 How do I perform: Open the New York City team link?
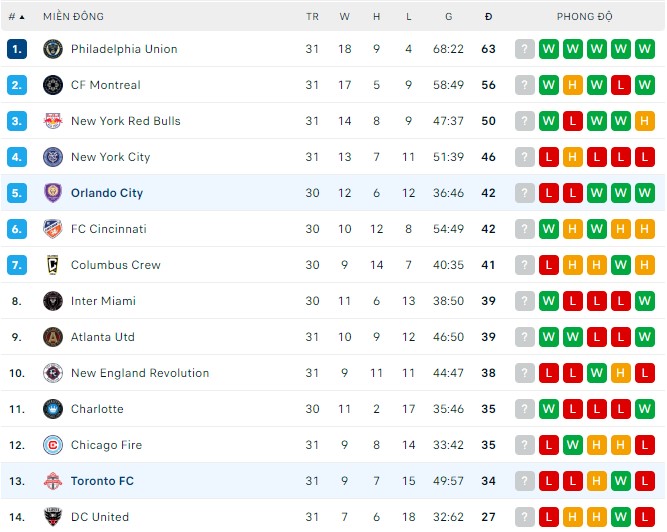point(110,157)
